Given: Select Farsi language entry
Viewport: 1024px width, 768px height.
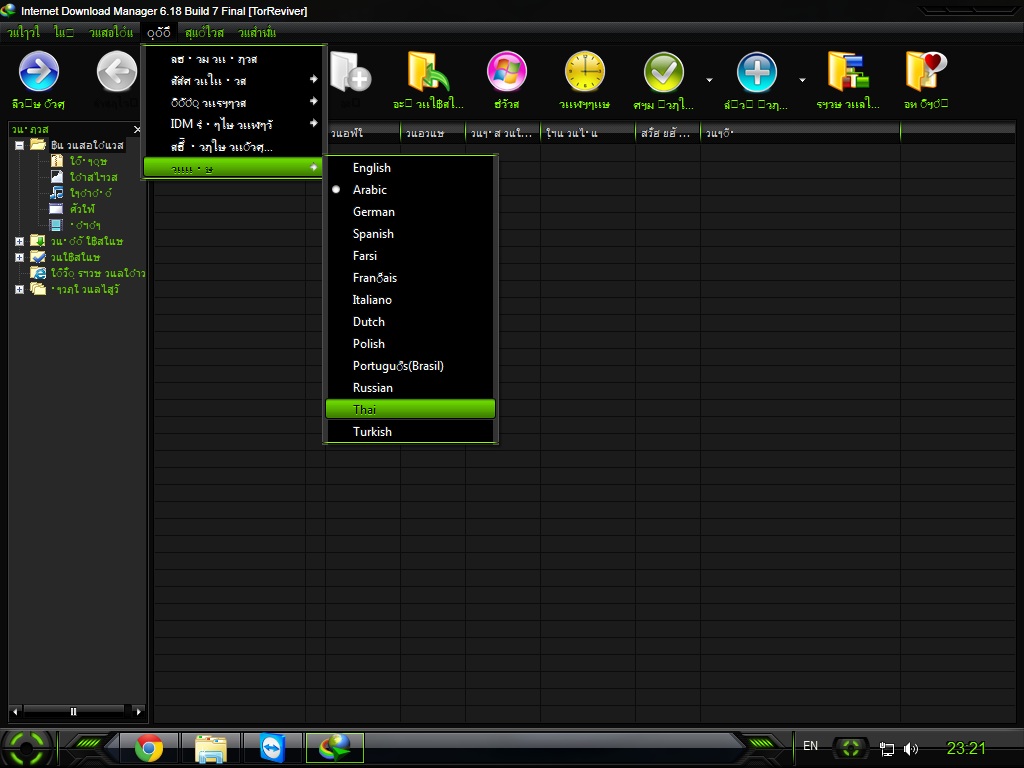Looking at the screenshot, I should tap(410, 256).
